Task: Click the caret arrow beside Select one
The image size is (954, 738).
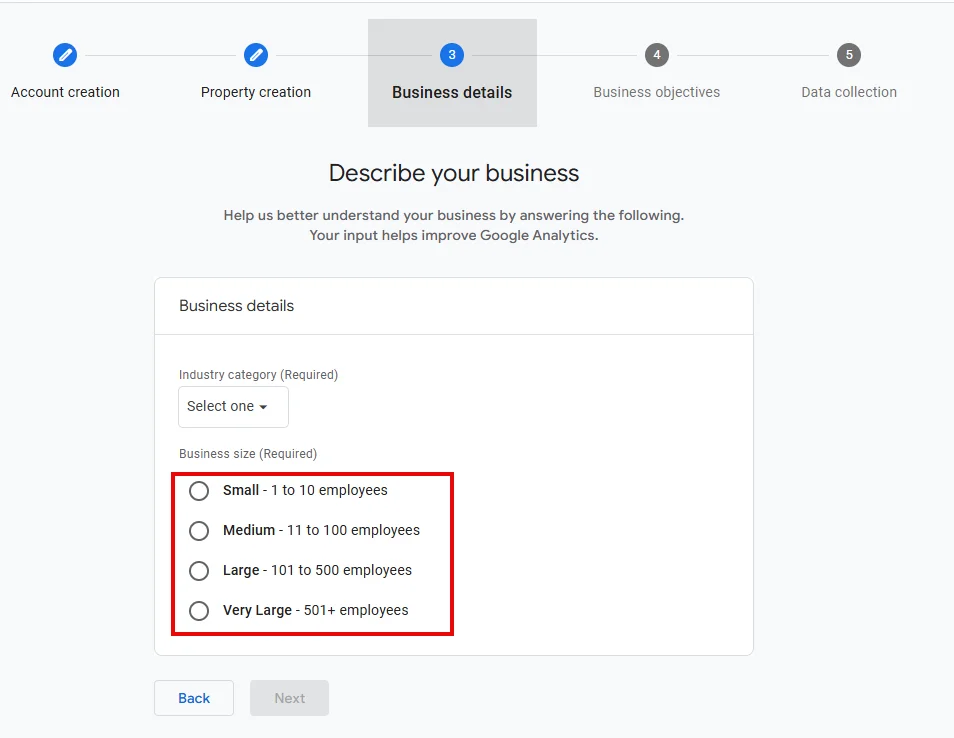Action: (264, 408)
